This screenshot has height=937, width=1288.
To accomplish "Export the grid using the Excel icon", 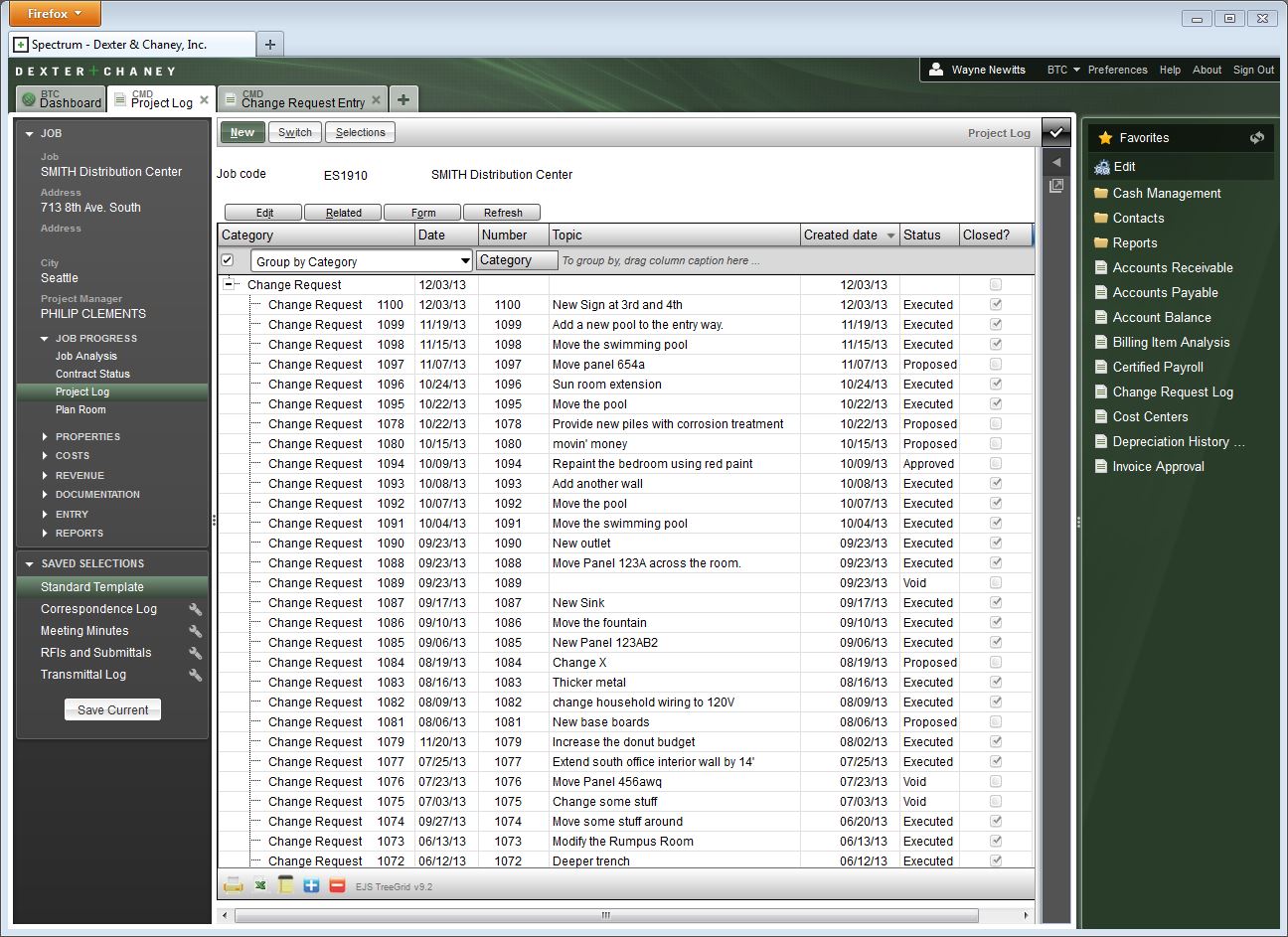I will coord(259,885).
